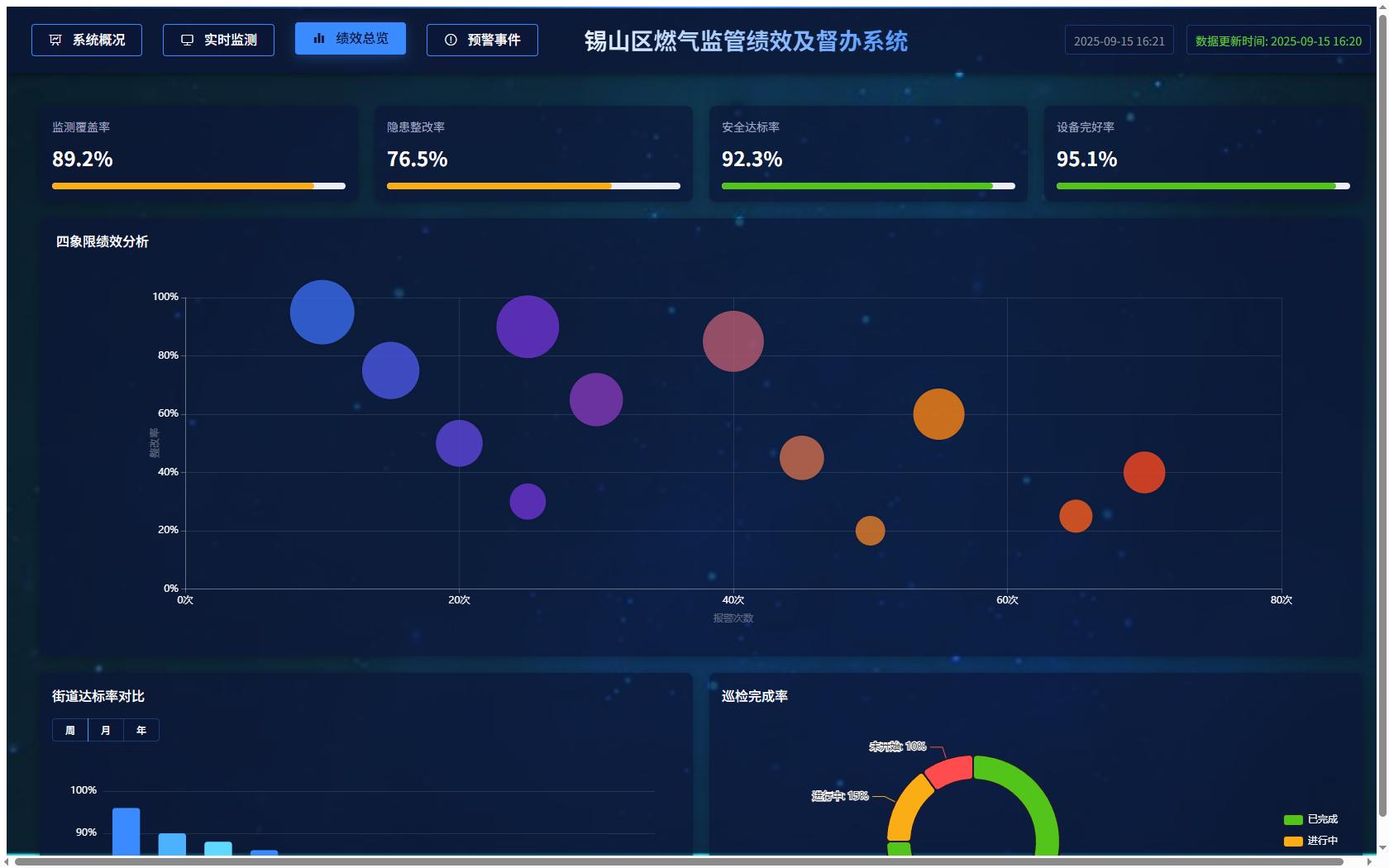Viewport: 1389px width, 868px height.
Task: Toggle the 已完成 legend item
Action: click(1310, 819)
